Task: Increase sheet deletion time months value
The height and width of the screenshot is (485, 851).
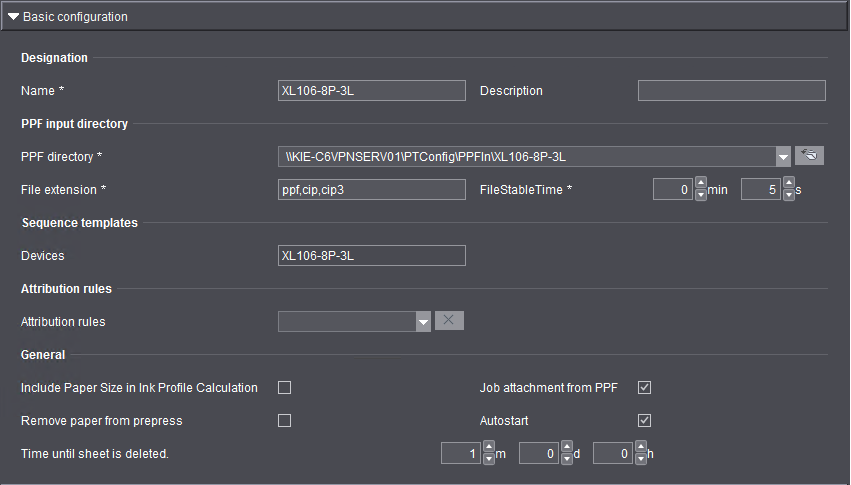Action: 489,446
